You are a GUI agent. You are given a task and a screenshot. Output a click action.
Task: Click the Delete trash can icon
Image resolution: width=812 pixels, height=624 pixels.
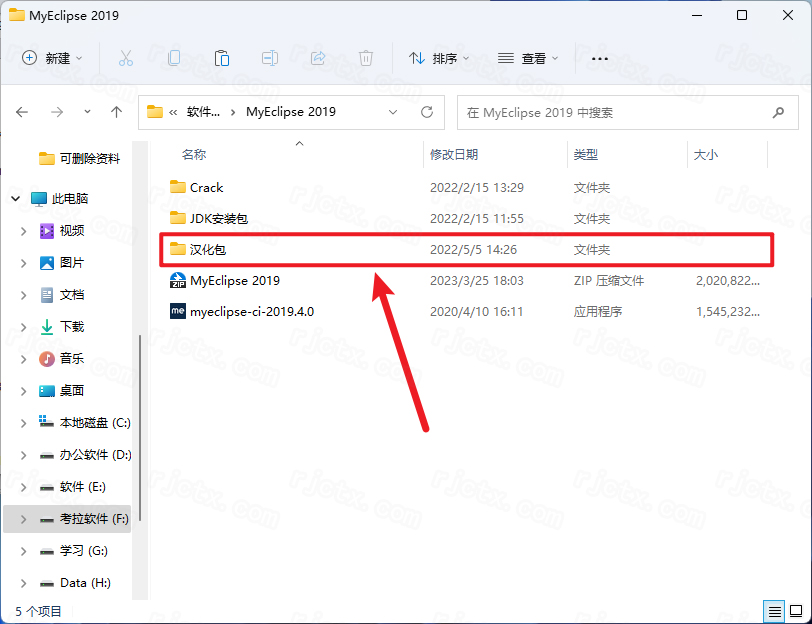pyautogui.click(x=366, y=58)
